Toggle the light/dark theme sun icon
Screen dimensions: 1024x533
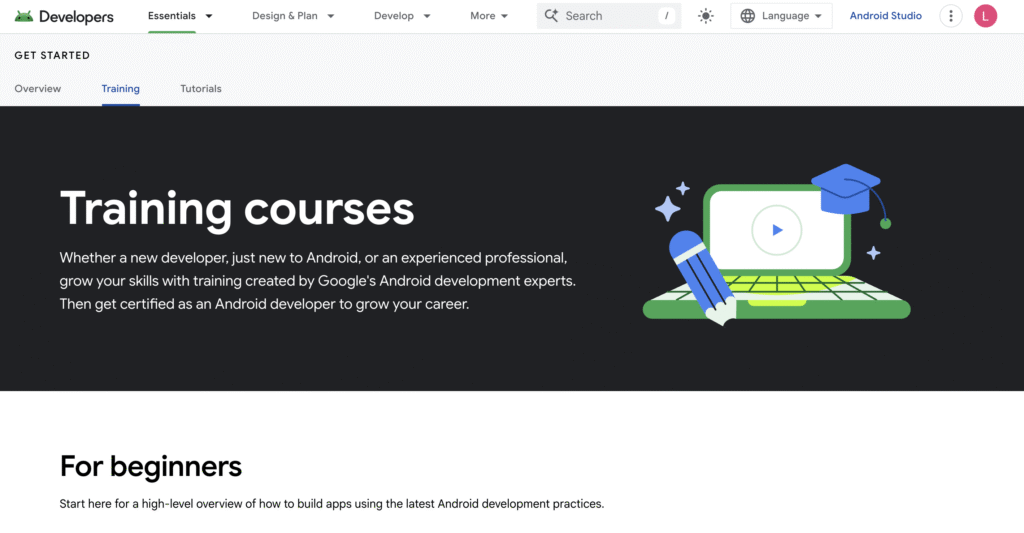click(705, 16)
